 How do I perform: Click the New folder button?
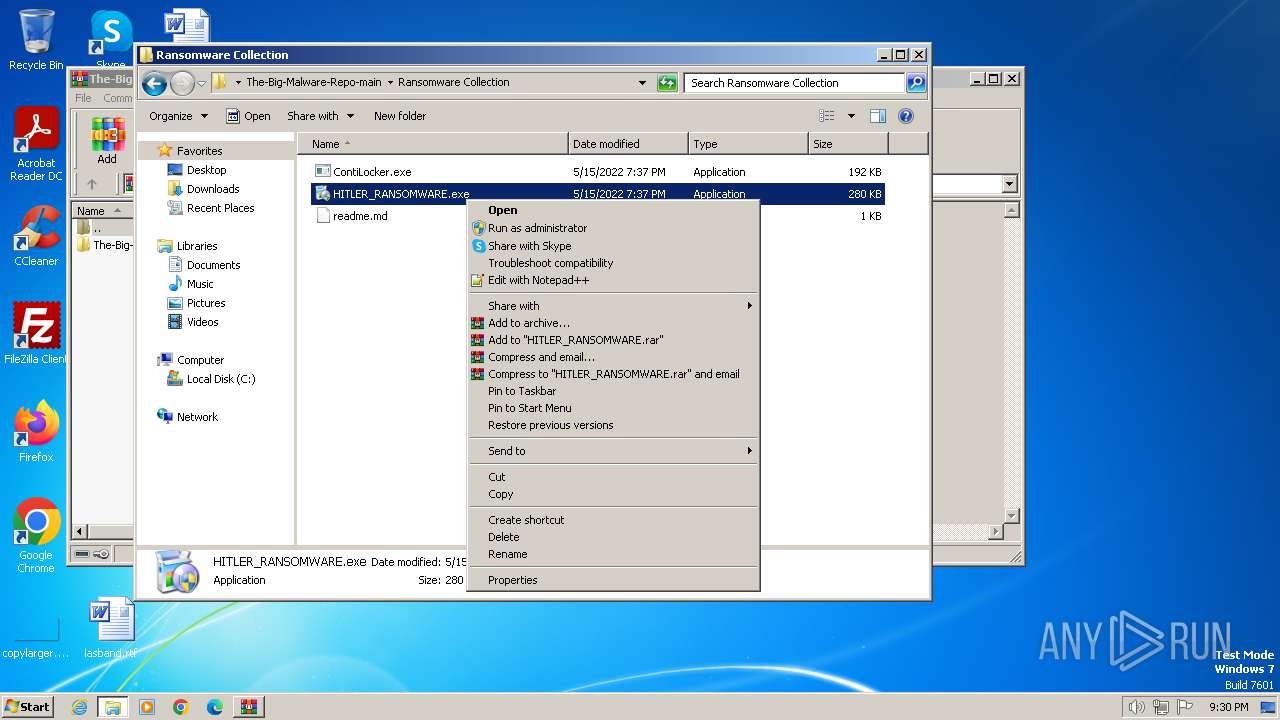(400, 116)
